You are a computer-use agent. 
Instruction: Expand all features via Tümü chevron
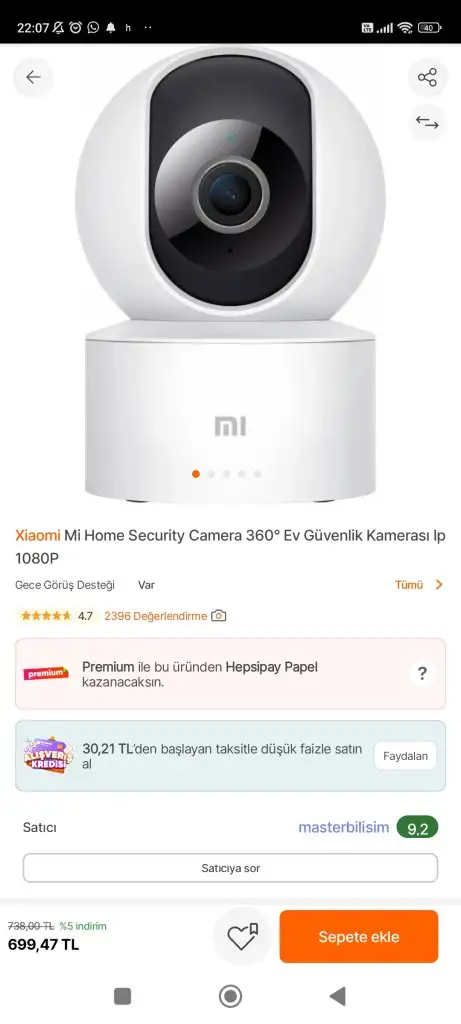439,584
